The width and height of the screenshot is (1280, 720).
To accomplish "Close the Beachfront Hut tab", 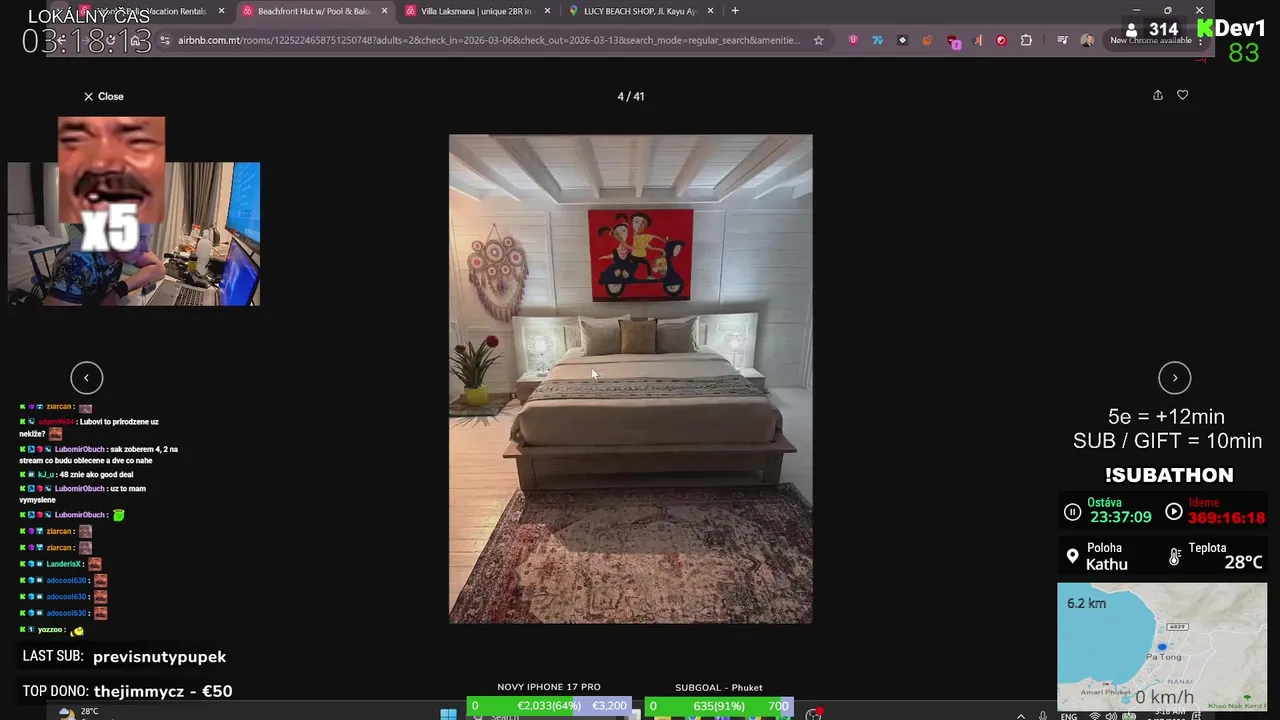I will point(384,11).
